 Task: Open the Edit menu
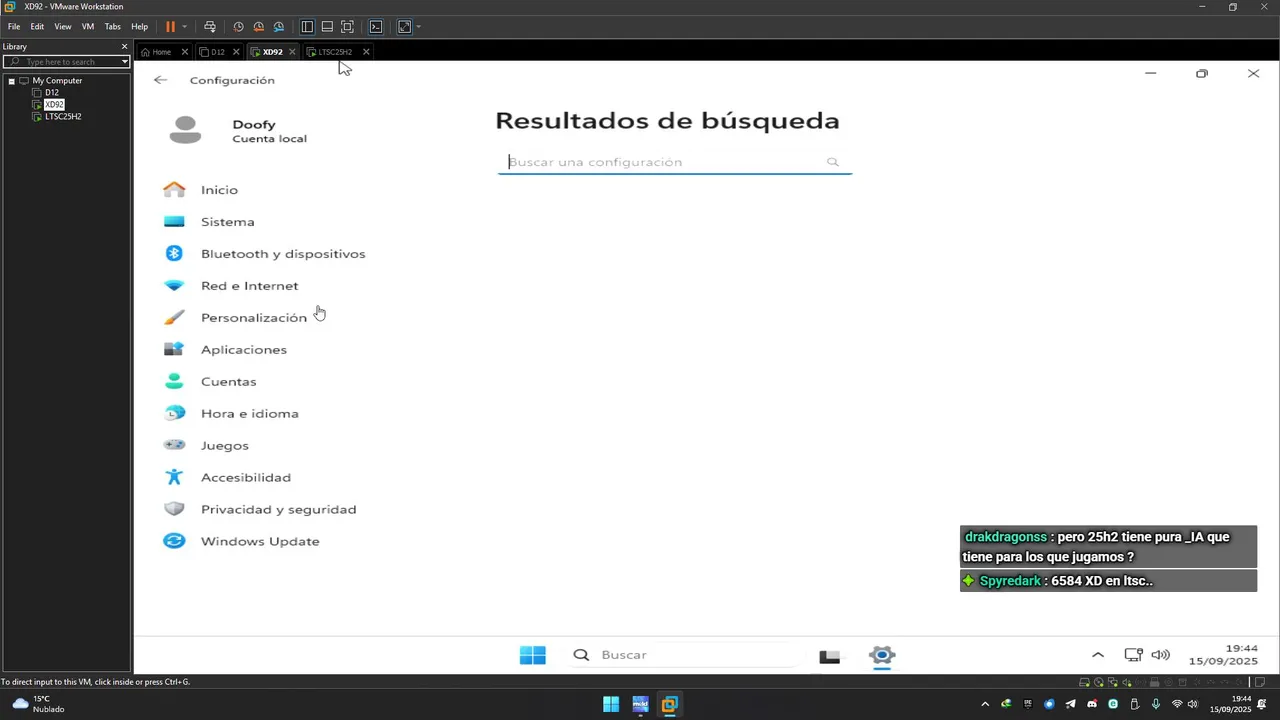[x=37, y=27]
